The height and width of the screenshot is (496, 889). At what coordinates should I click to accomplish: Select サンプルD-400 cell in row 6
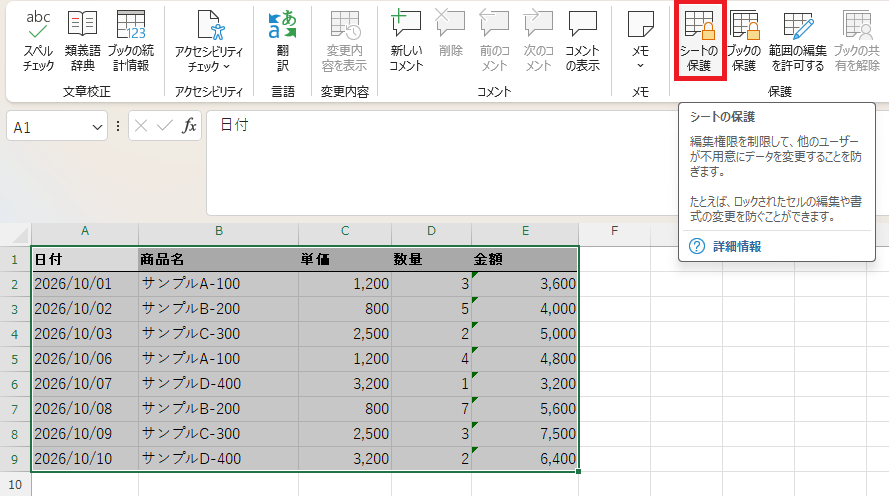pos(218,384)
